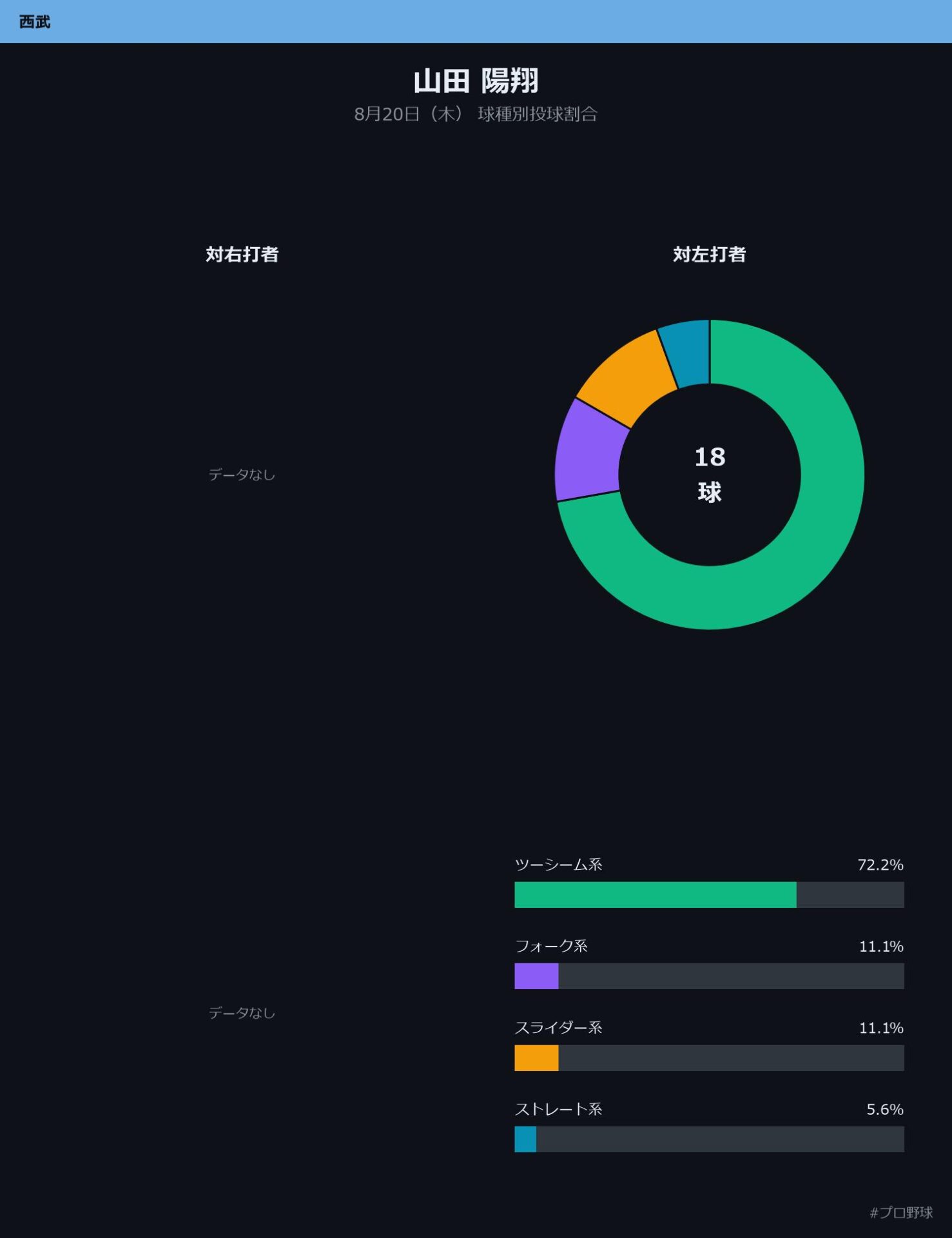The width and height of the screenshot is (952, 1238).
Task: Select the orange スライダー系 bar
Action: (x=536, y=1058)
